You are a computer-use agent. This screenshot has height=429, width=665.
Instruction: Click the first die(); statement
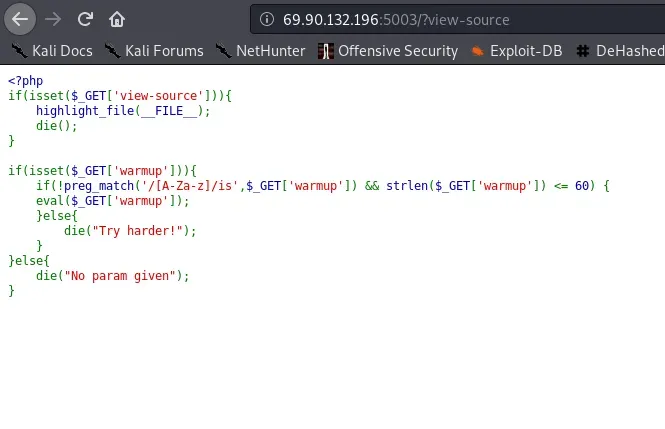click(56, 126)
